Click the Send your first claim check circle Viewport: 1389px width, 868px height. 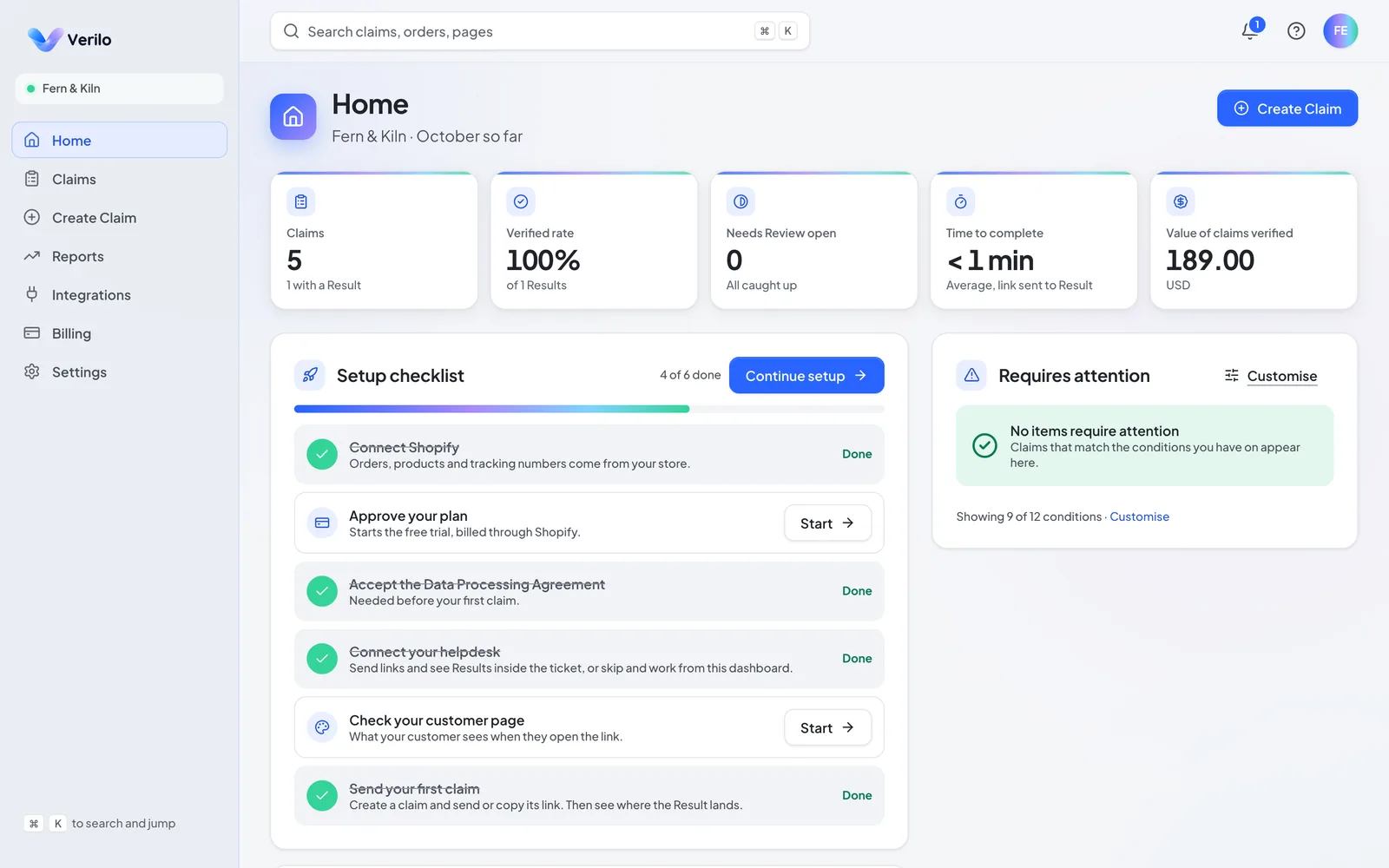click(322, 795)
